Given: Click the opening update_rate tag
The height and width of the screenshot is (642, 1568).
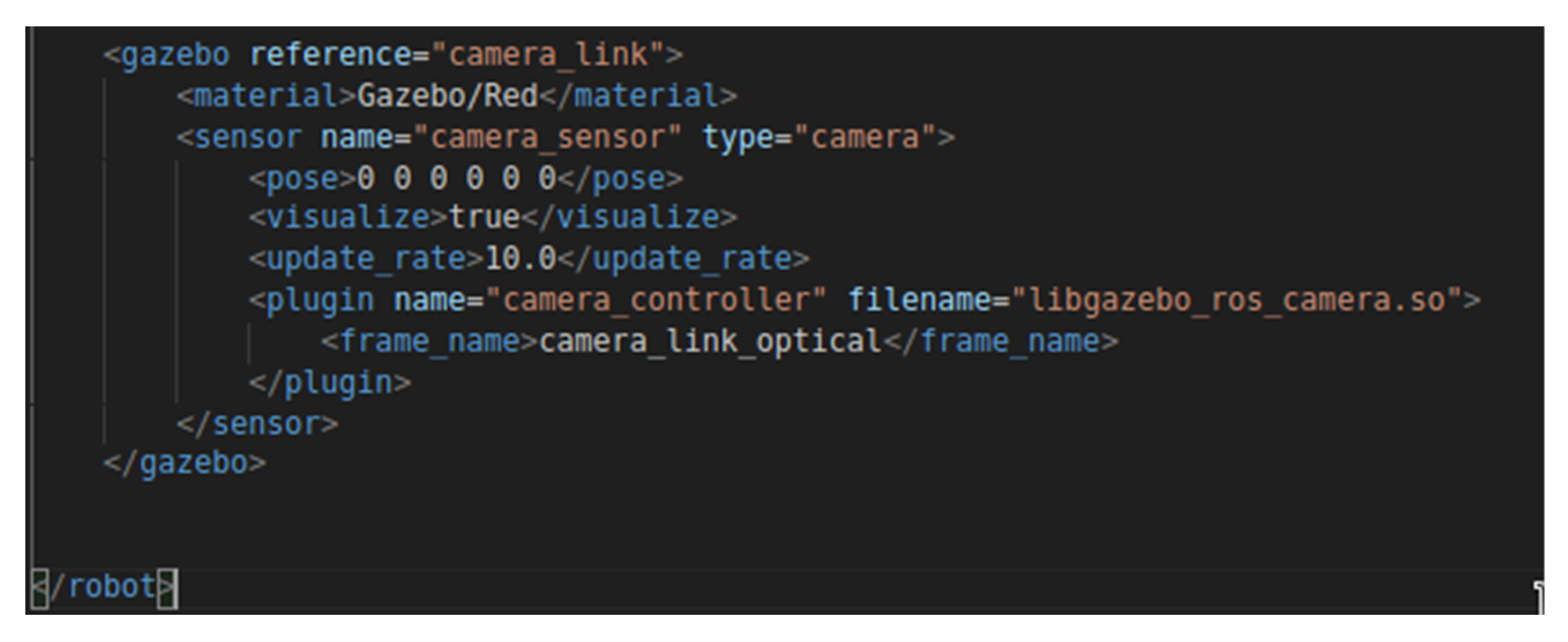Looking at the screenshot, I should tap(366, 258).
